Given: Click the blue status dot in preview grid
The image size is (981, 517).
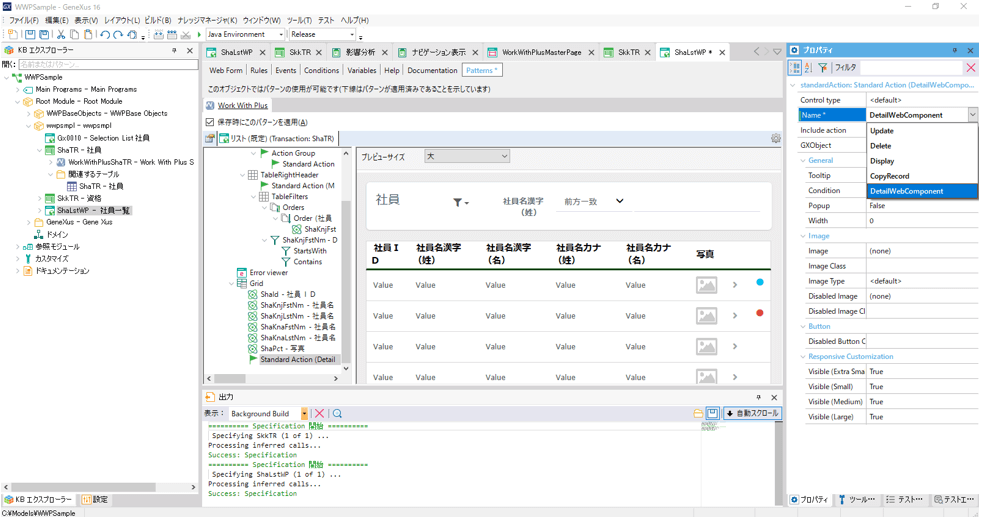Looking at the screenshot, I should [x=760, y=282].
